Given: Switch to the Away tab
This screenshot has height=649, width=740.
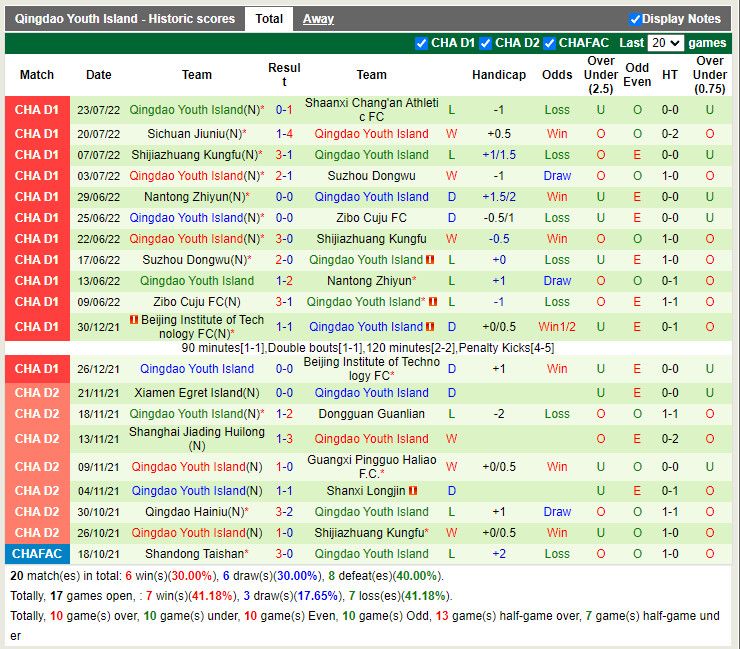Looking at the screenshot, I should click(x=318, y=19).
